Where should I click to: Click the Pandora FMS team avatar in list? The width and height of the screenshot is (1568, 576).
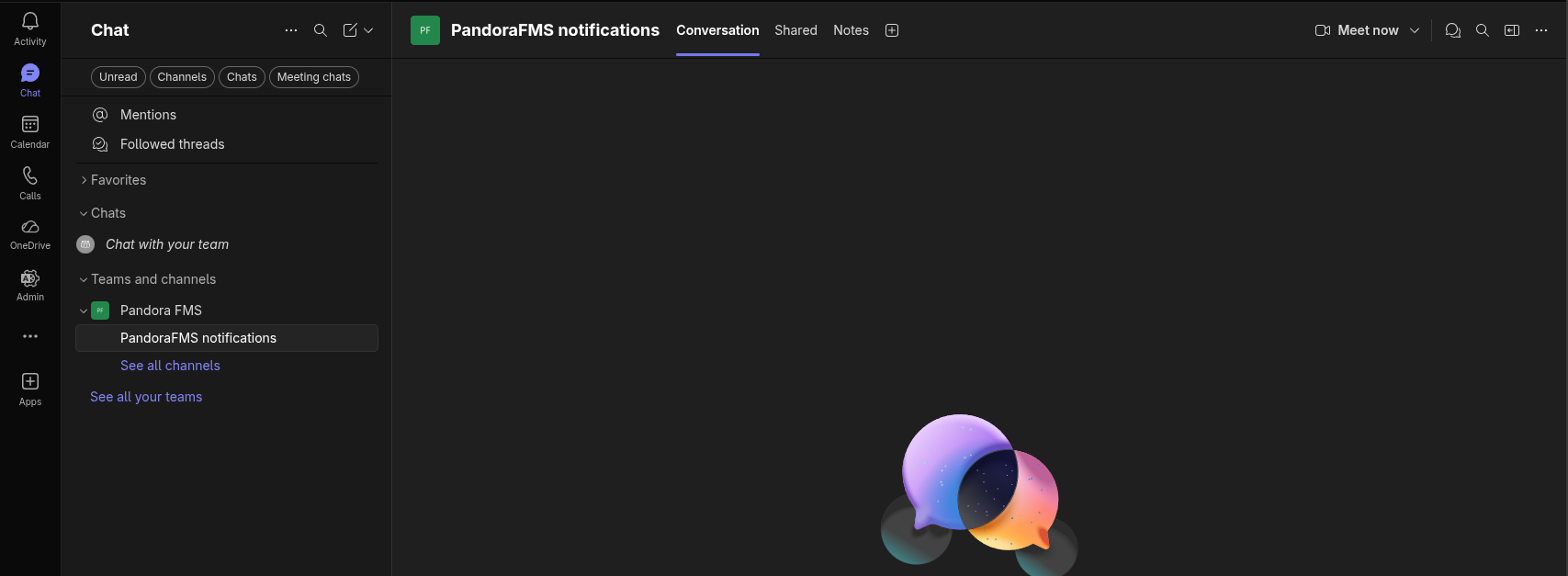(x=100, y=311)
